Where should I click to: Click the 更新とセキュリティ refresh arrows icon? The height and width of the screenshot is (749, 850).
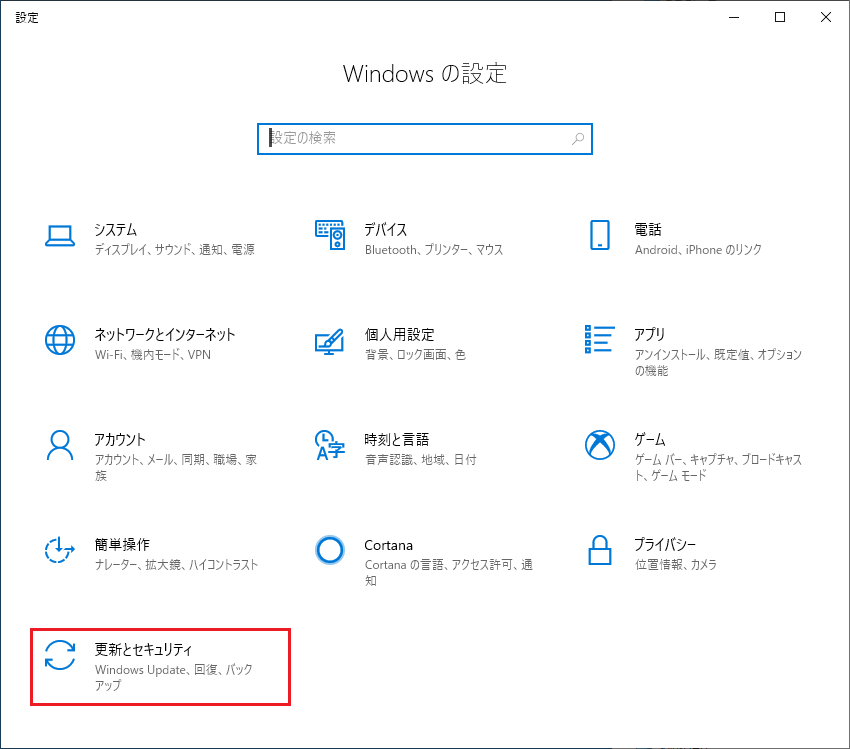tap(60, 655)
